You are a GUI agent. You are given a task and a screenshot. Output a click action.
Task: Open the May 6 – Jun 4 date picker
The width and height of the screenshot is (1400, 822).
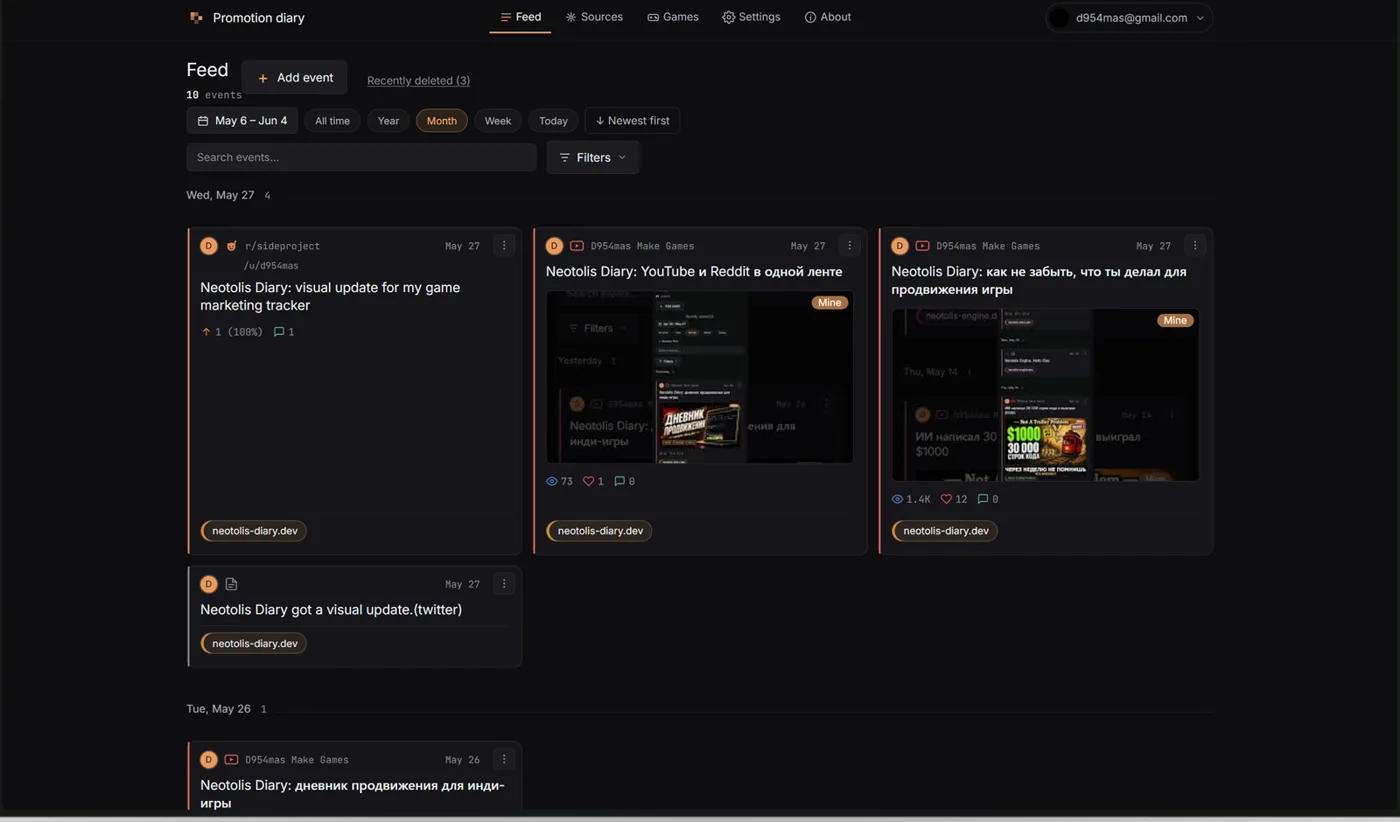point(242,121)
